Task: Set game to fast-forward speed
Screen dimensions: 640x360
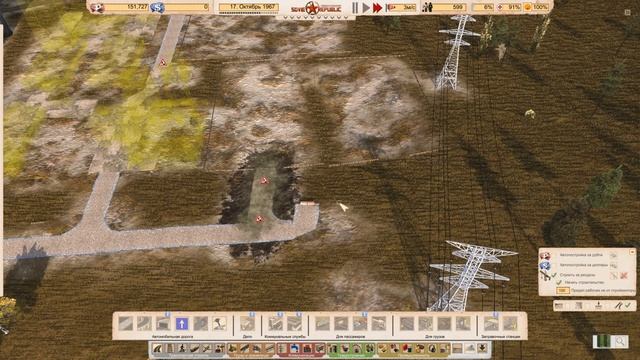Action: point(378,7)
